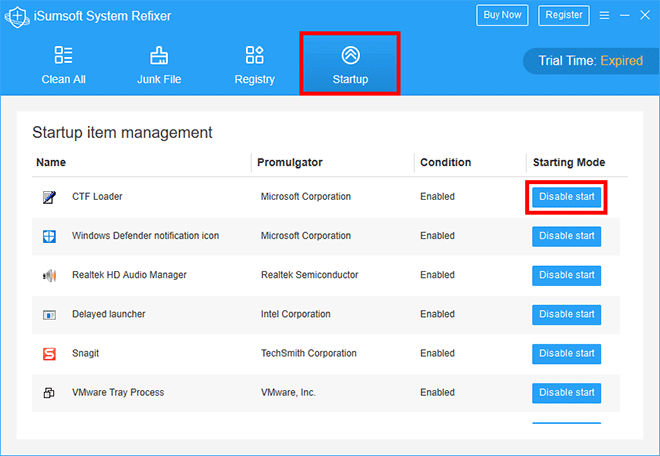Image resolution: width=660 pixels, height=456 pixels.
Task: Click Realtek Semiconductor promulgator cell
Action: (x=309, y=275)
